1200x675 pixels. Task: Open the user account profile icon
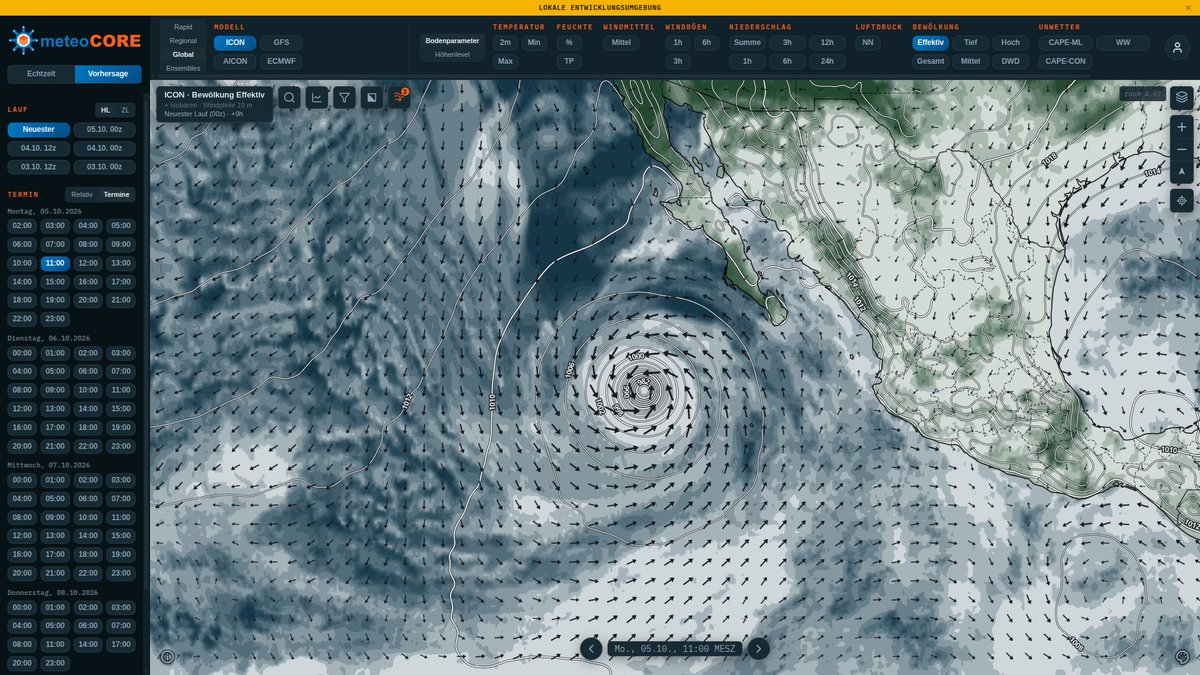[x=1177, y=47]
